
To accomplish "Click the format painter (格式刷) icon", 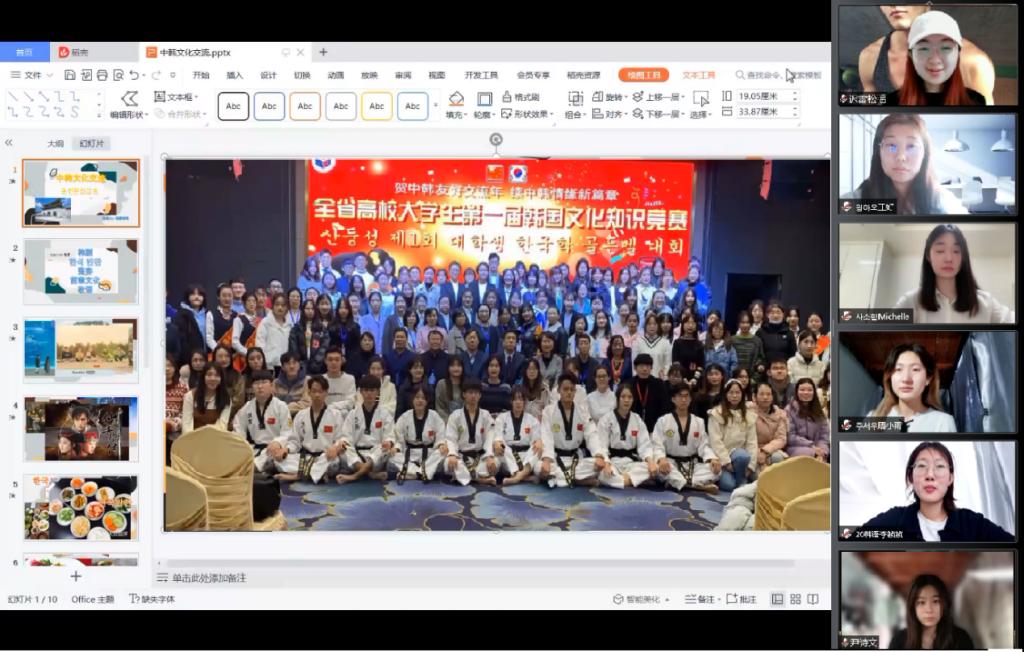I will coord(508,97).
